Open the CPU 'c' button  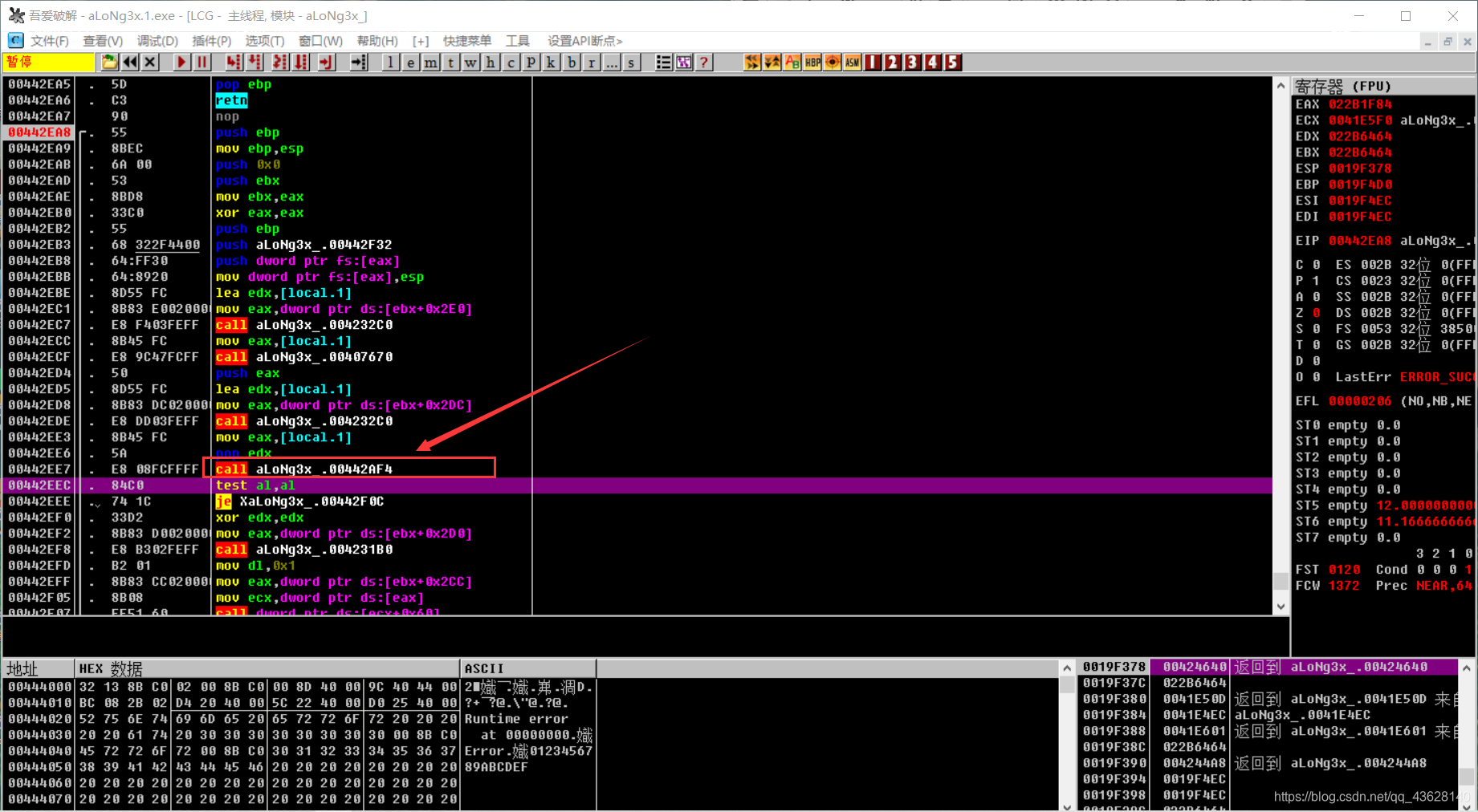pyautogui.click(x=511, y=63)
